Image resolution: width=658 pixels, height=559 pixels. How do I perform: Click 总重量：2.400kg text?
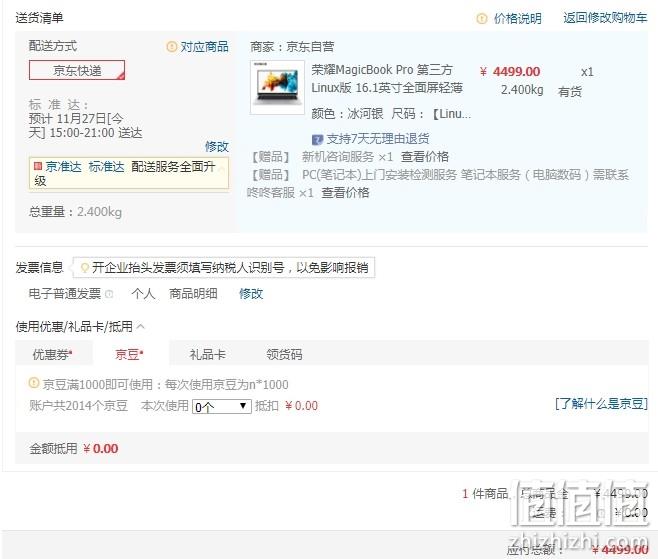click(75, 212)
